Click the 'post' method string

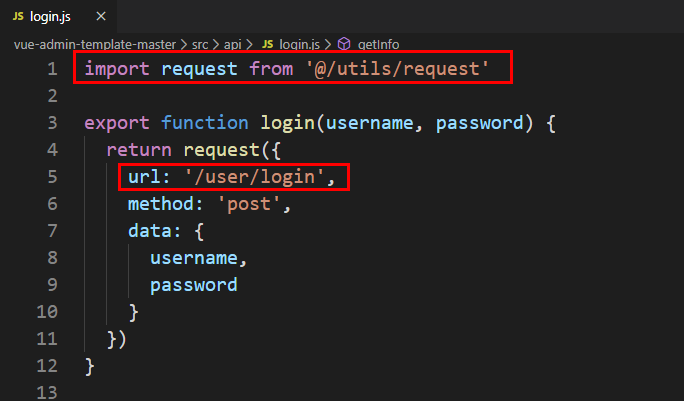[249, 204]
